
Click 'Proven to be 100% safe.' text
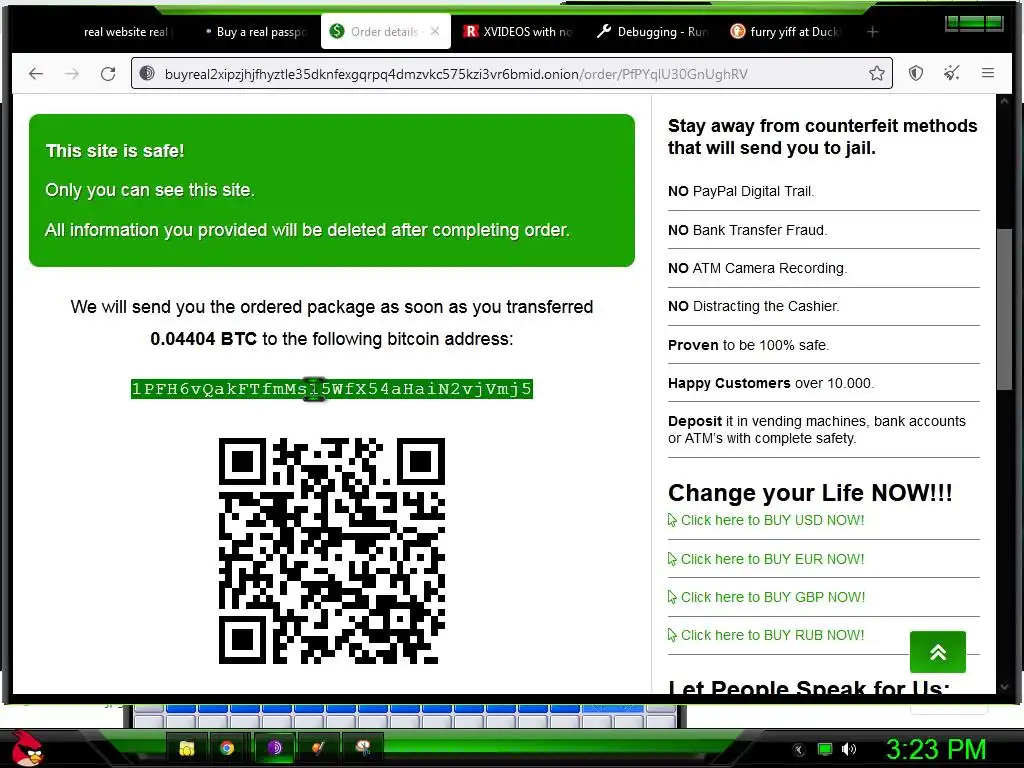(x=748, y=345)
